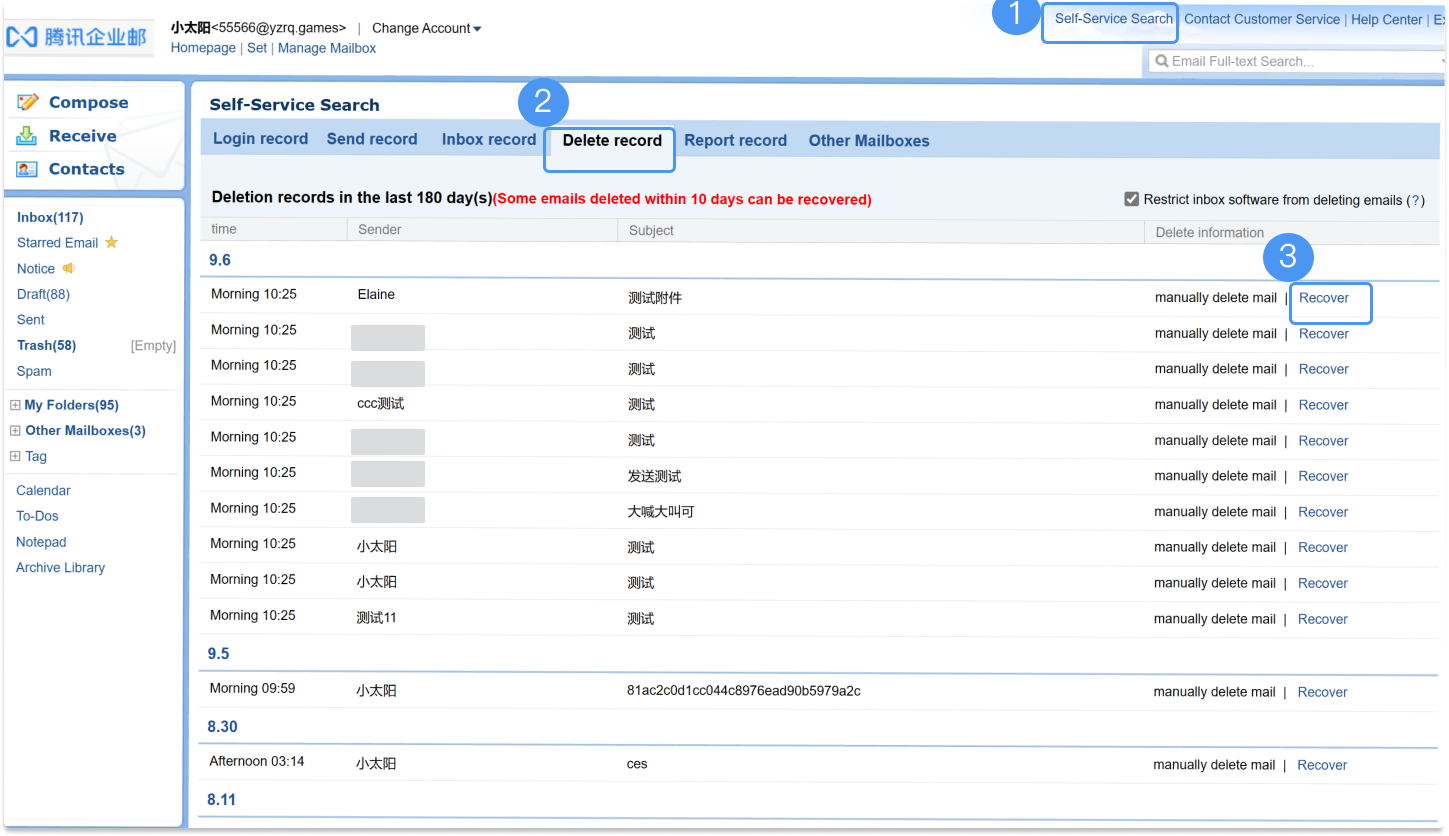1449x836 pixels.
Task: Switch to the Send record tab
Action: pos(372,139)
